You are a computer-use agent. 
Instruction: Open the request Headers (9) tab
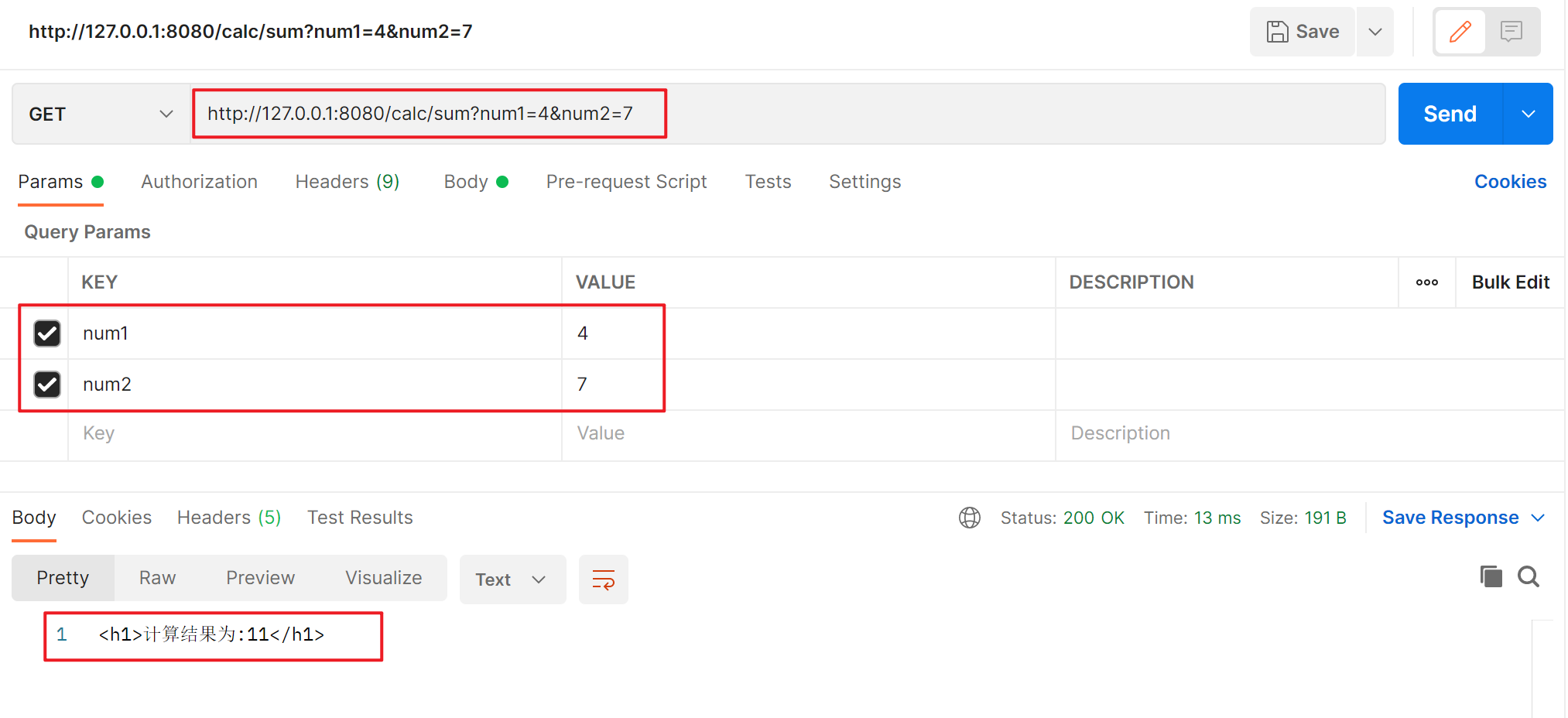347,182
